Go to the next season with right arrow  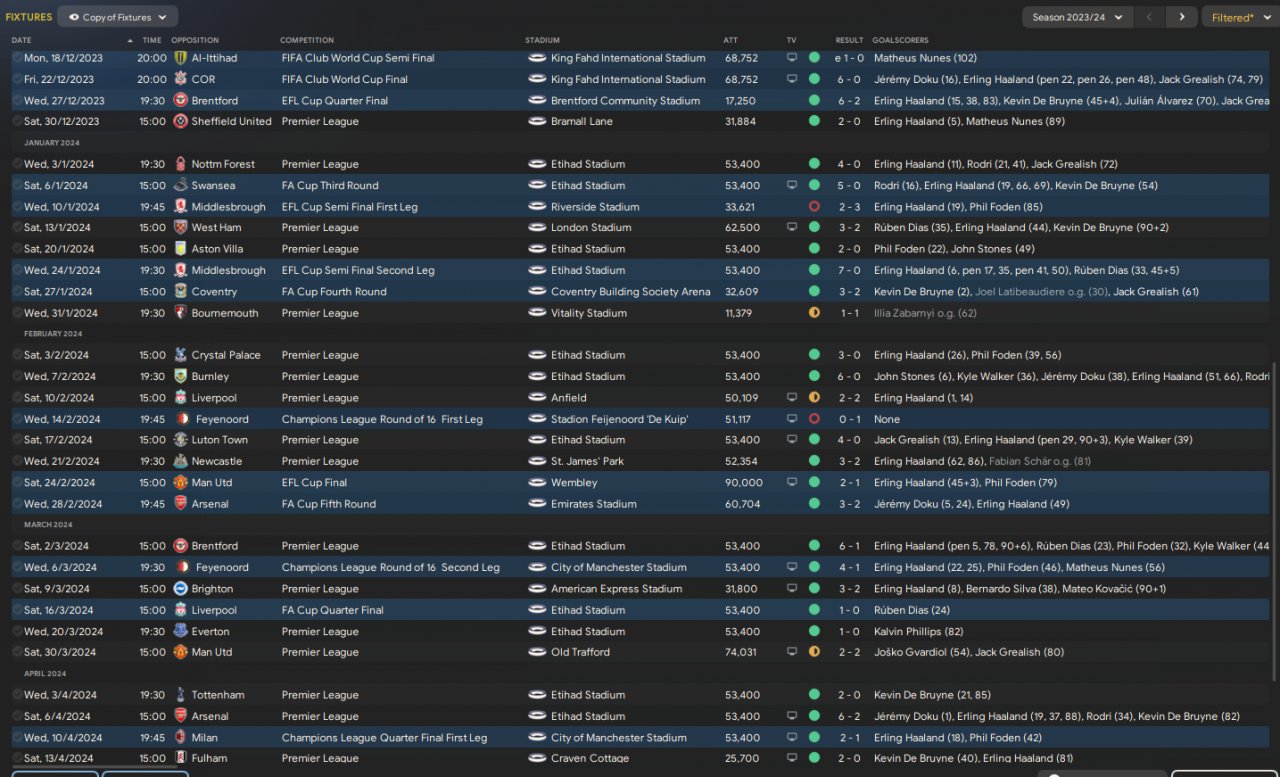click(x=1182, y=17)
